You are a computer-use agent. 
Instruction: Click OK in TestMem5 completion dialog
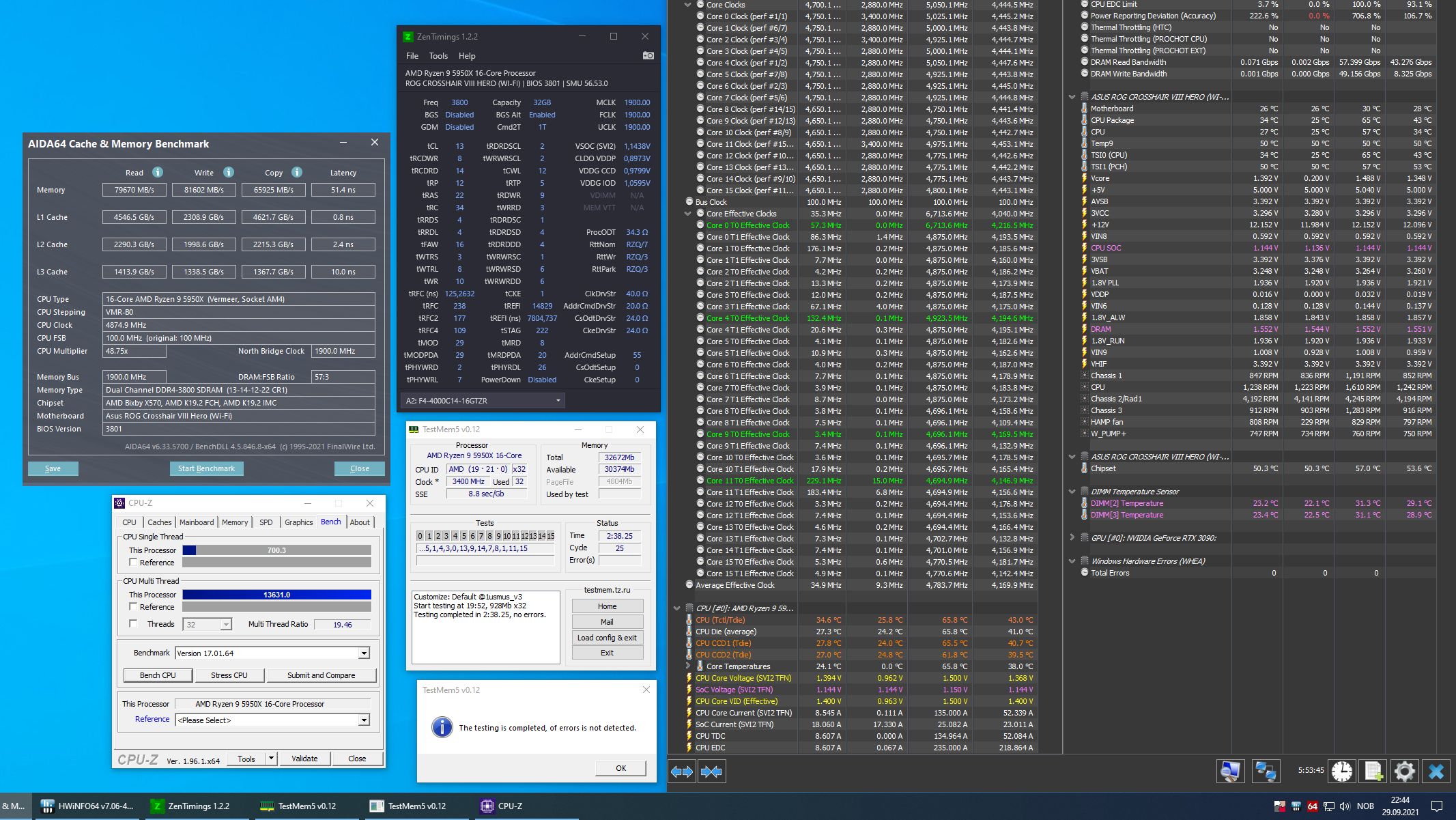620,768
